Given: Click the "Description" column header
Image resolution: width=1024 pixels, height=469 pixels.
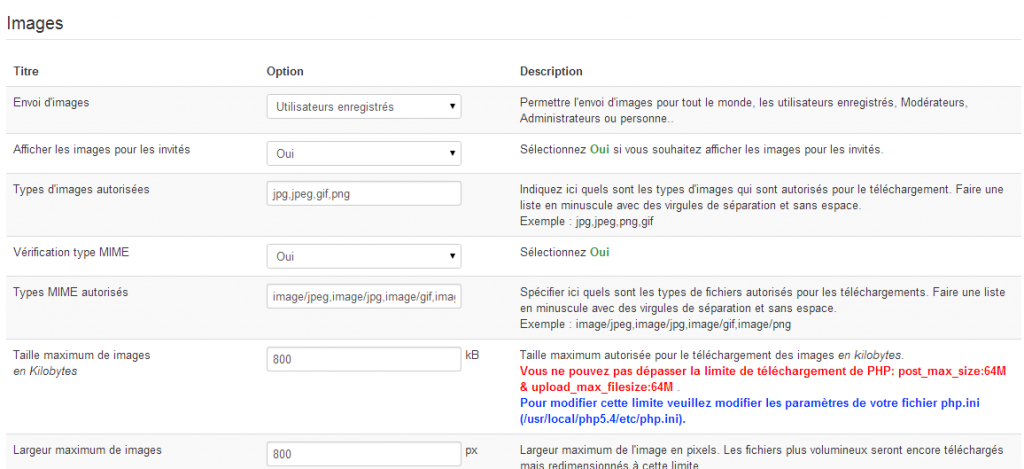Looking at the screenshot, I should pos(551,71).
